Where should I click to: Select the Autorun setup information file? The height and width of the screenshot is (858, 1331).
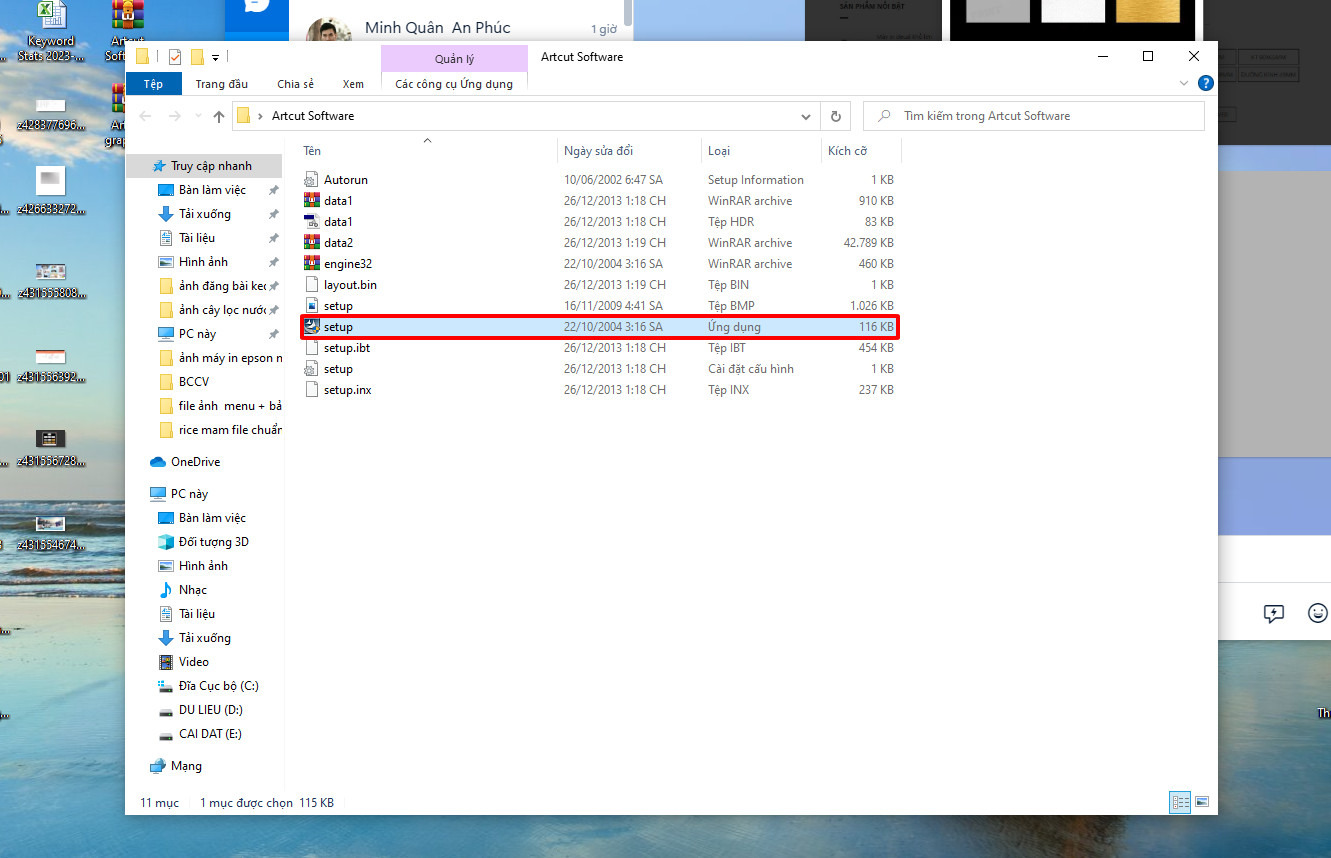click(600, 180)
